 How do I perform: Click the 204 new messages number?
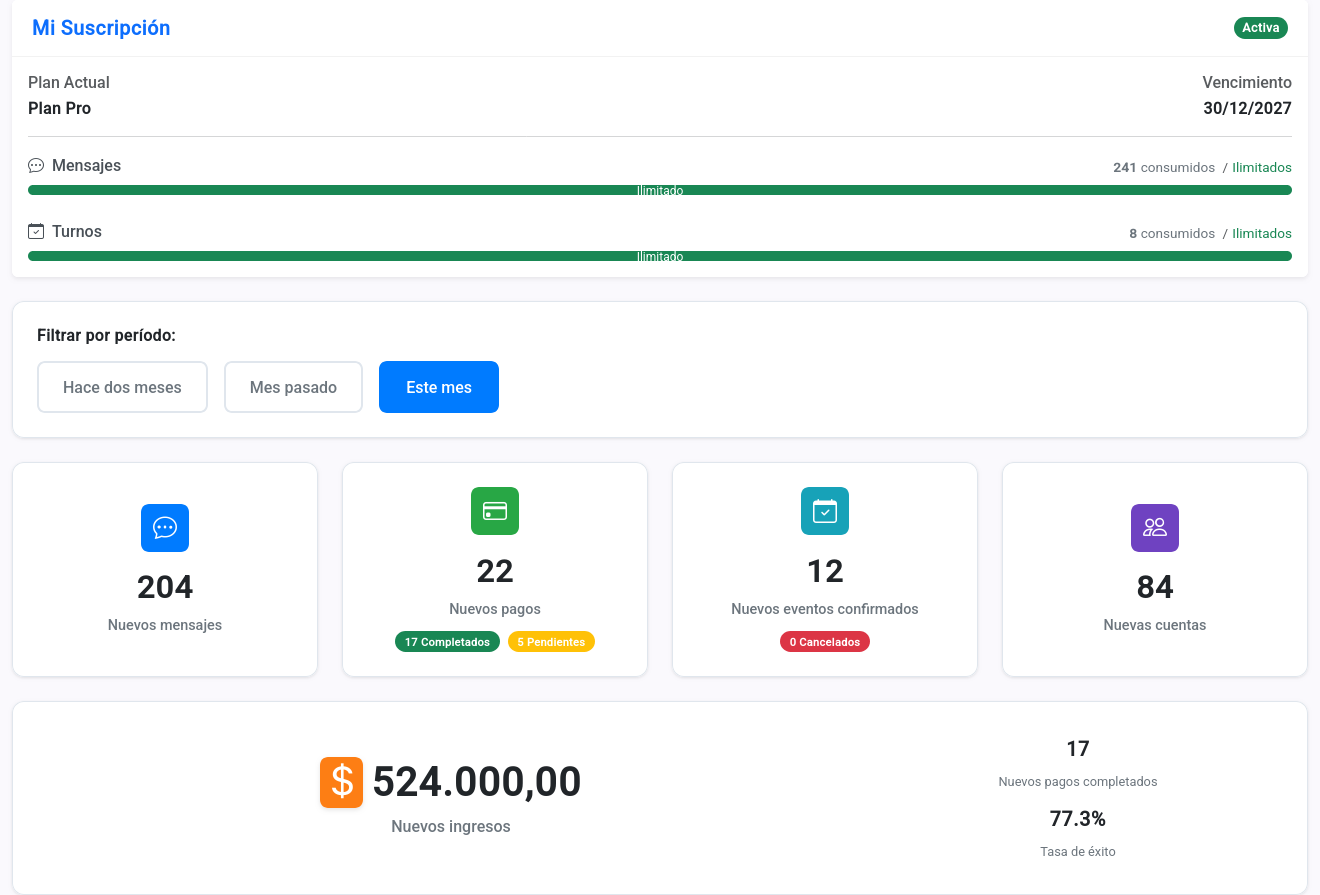(x=165, y=587)
